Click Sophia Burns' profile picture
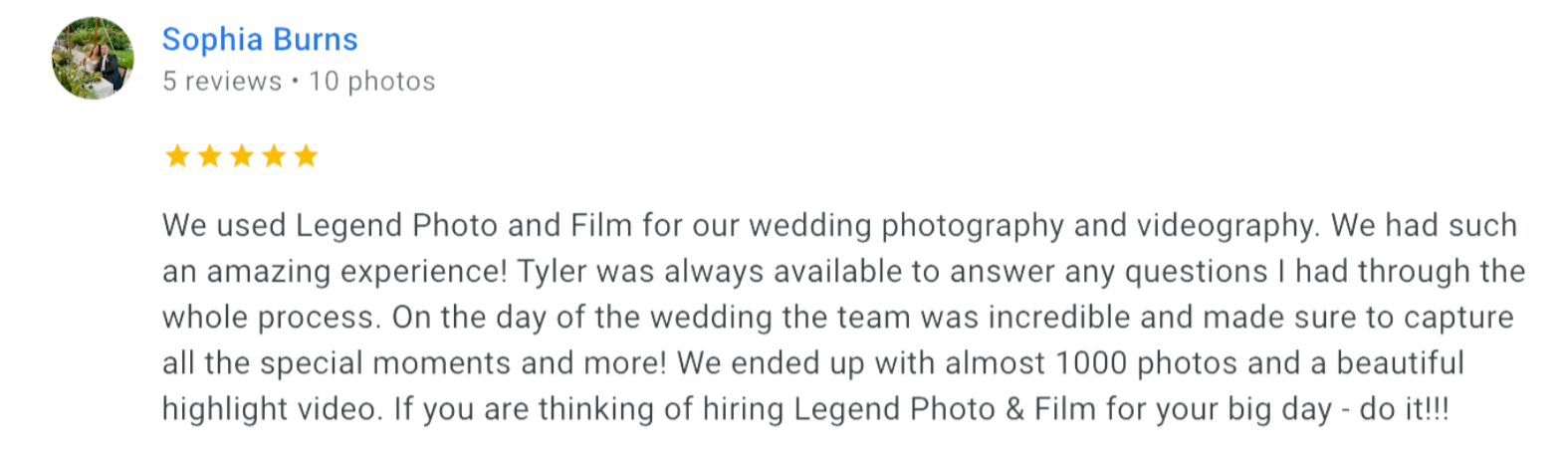The width and height of the screenshot is (1568, 453). [93, 59]
